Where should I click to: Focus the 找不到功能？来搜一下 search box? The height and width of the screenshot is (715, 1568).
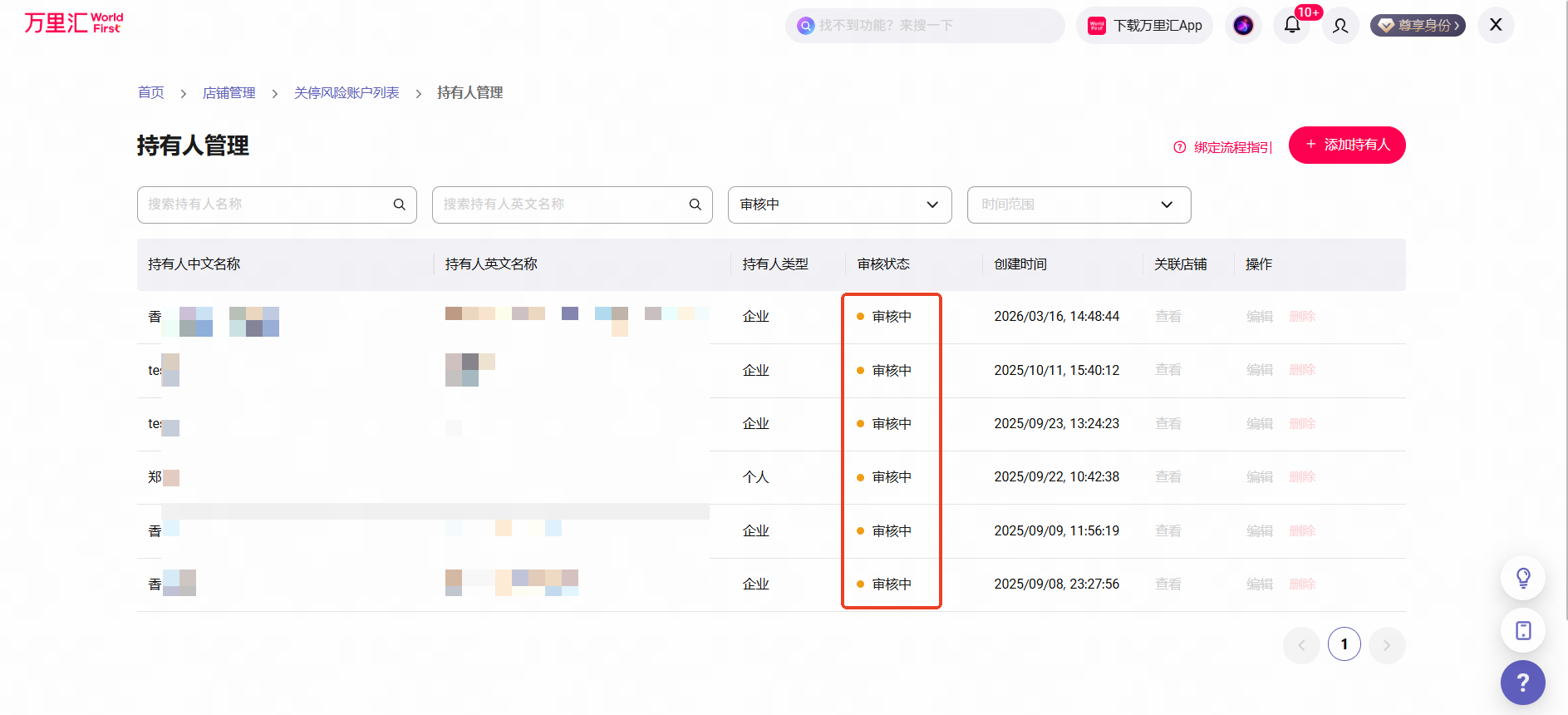925,26
